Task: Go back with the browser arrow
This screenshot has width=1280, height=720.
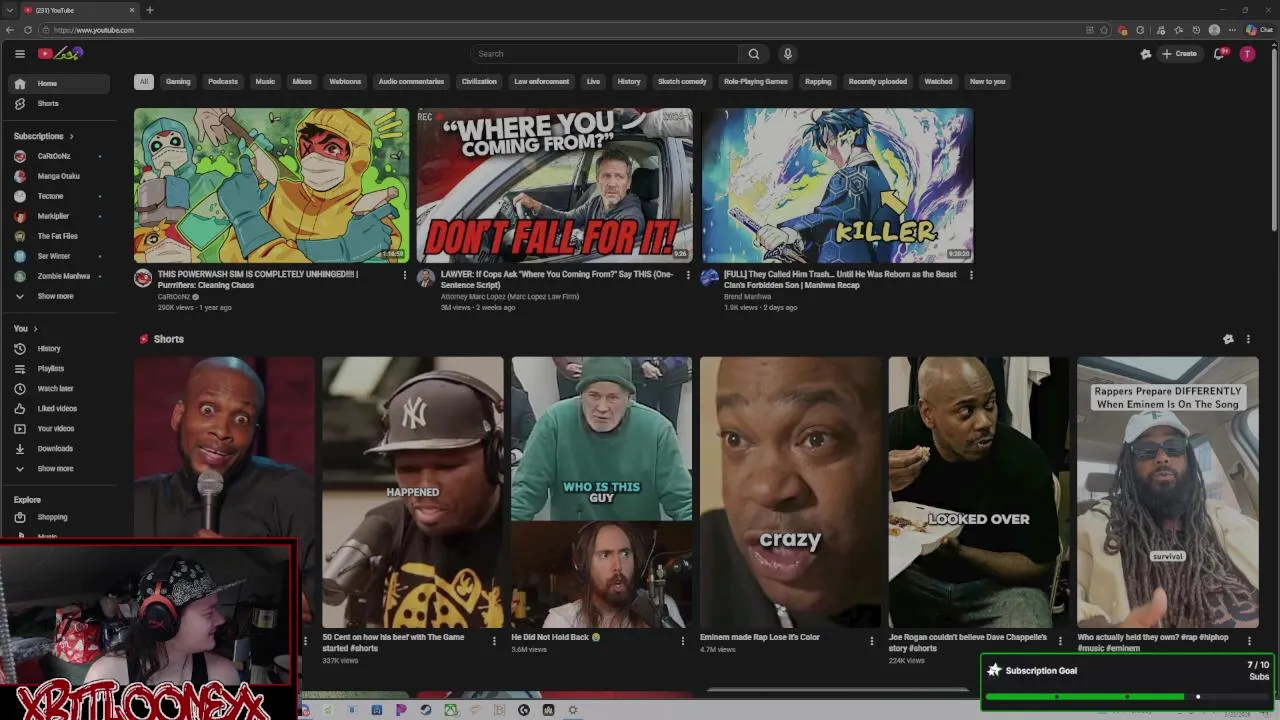Action: pos(10,30)
